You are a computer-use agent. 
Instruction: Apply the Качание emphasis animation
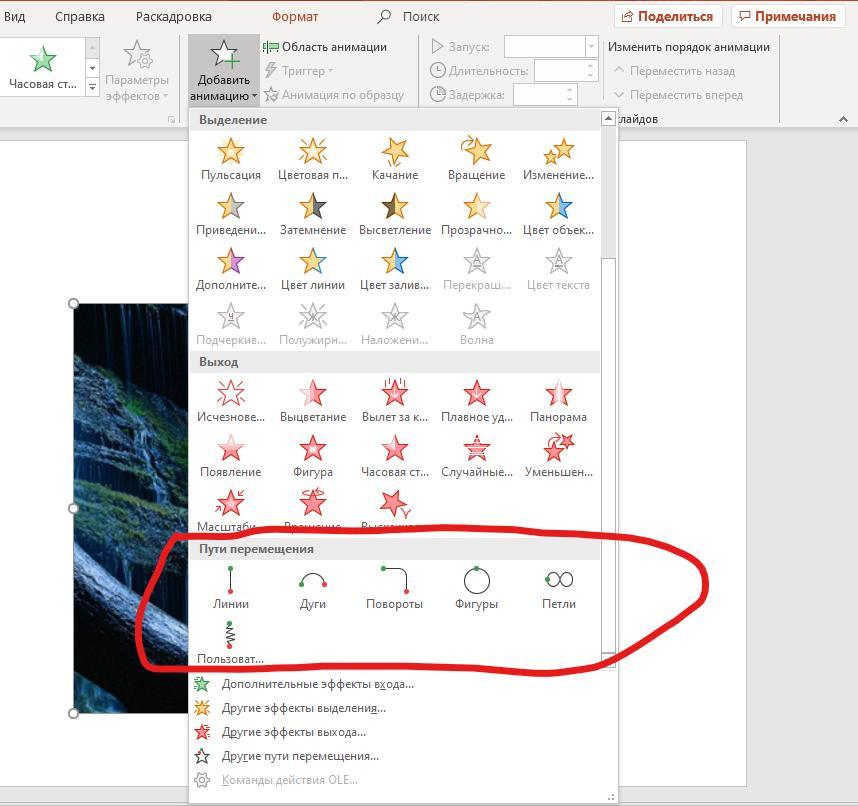[395, 159]
